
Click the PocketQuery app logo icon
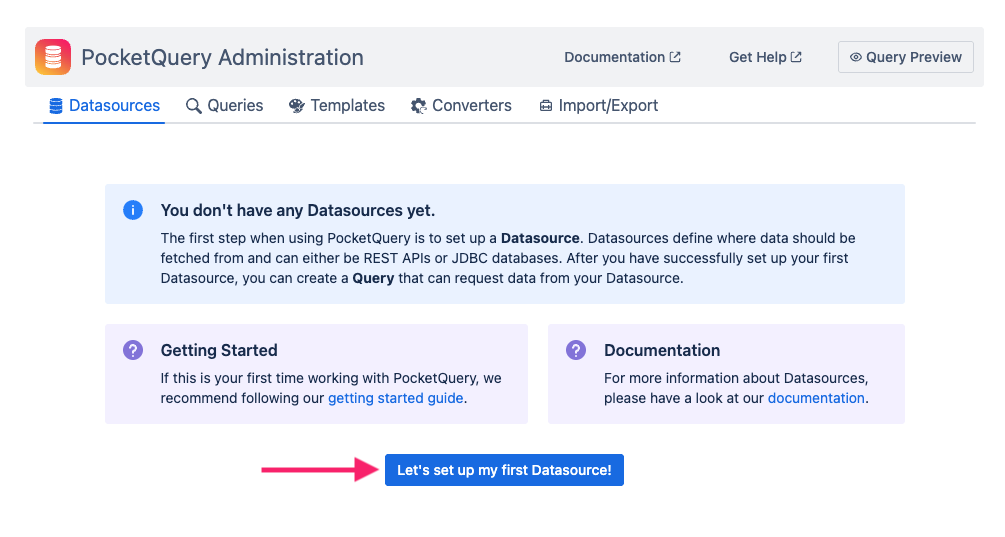[53, 57]
